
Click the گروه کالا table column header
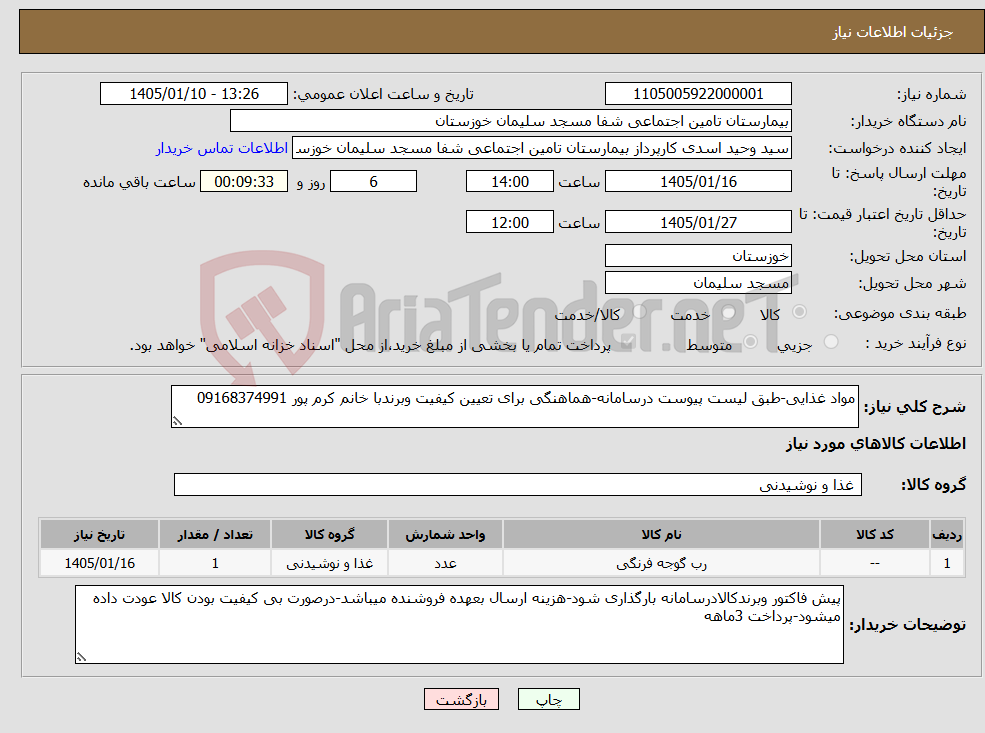click(x=330, y=535)
